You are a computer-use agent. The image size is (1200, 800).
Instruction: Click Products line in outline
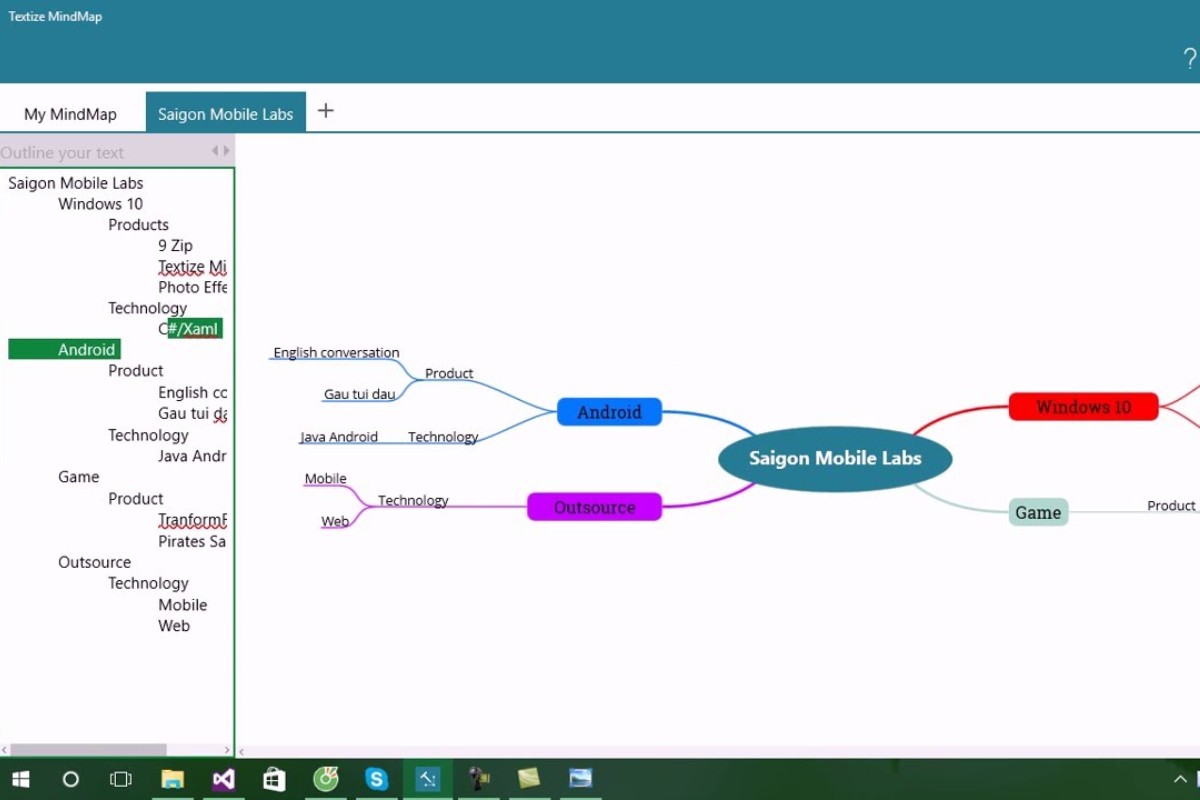(x=138, y=225)
